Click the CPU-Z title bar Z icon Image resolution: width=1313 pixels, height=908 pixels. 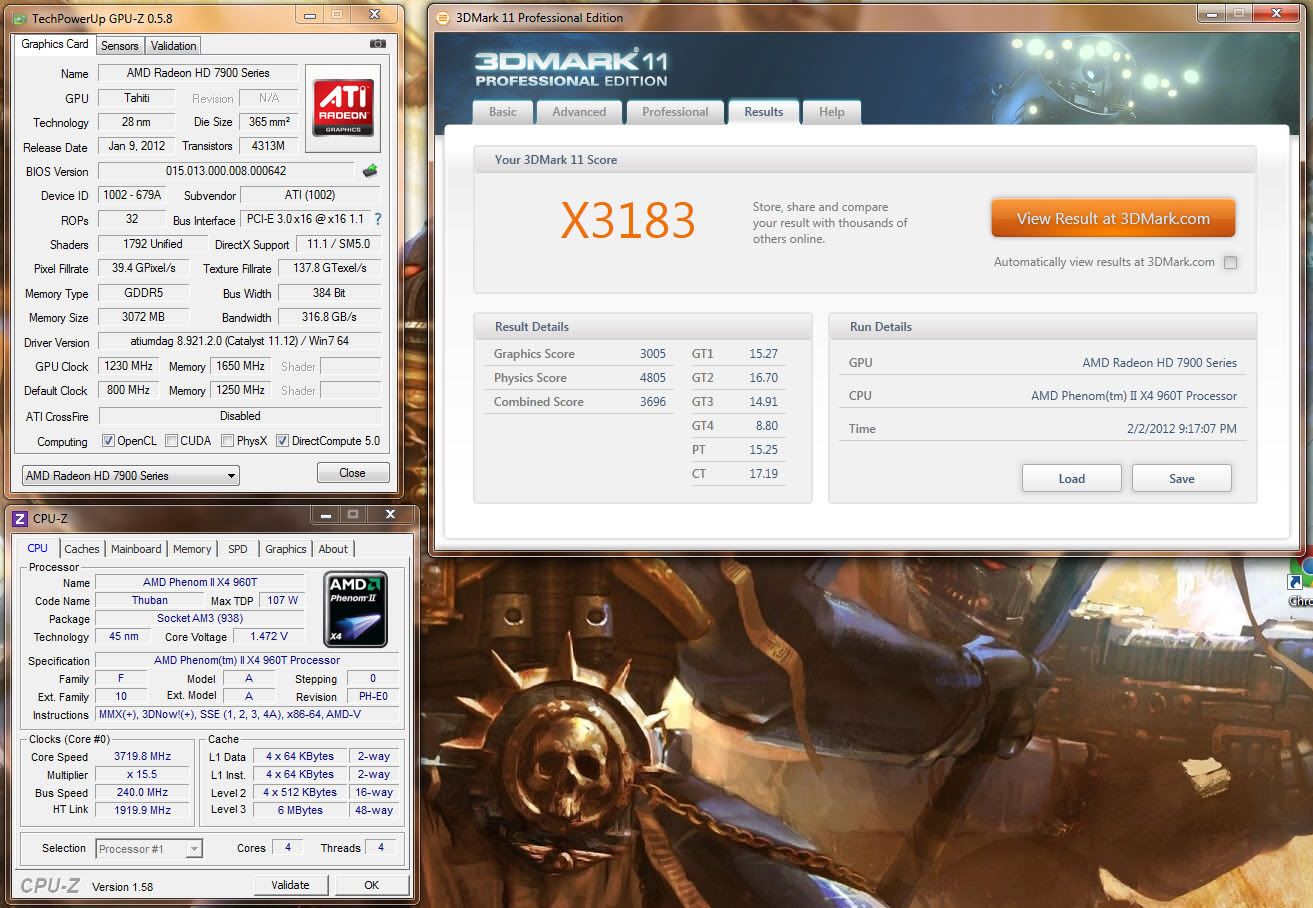point(20,518)
